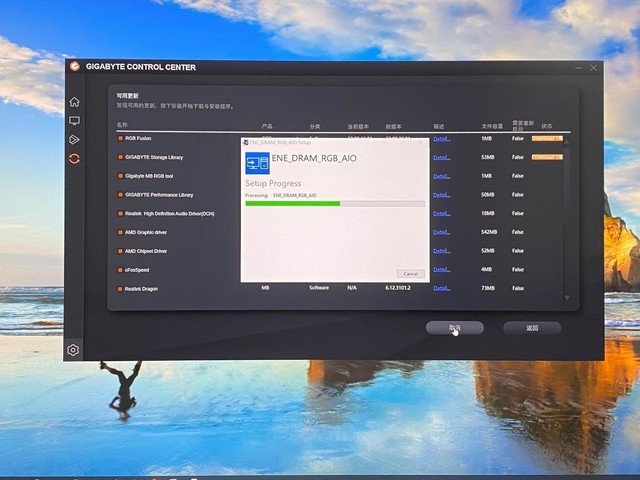Open the Detail link for AMD Chipset Driver
Image resolution: width=640 pixels, height=480 pixels.
coord(441,251)
